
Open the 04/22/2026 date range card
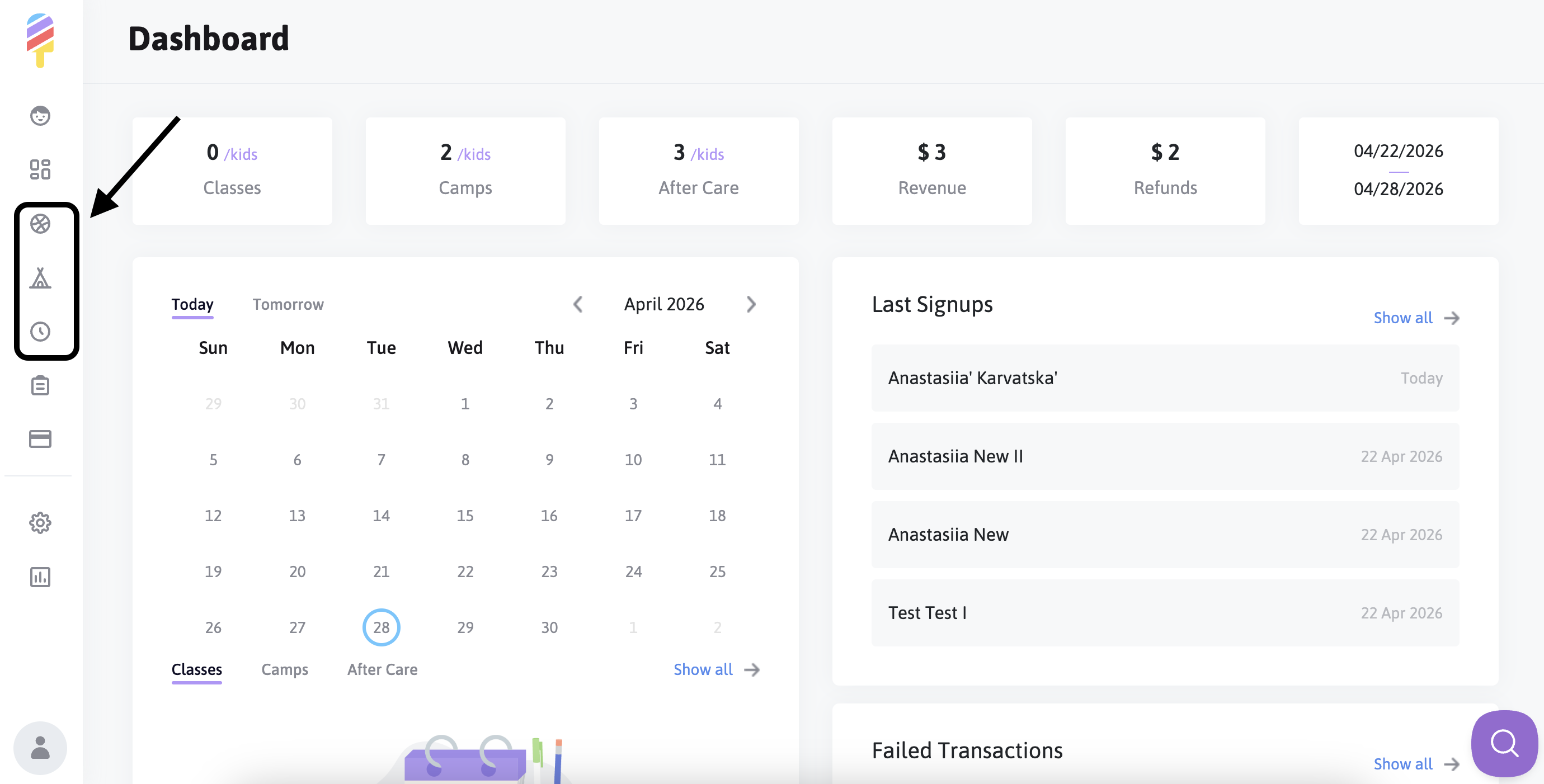1398,170
